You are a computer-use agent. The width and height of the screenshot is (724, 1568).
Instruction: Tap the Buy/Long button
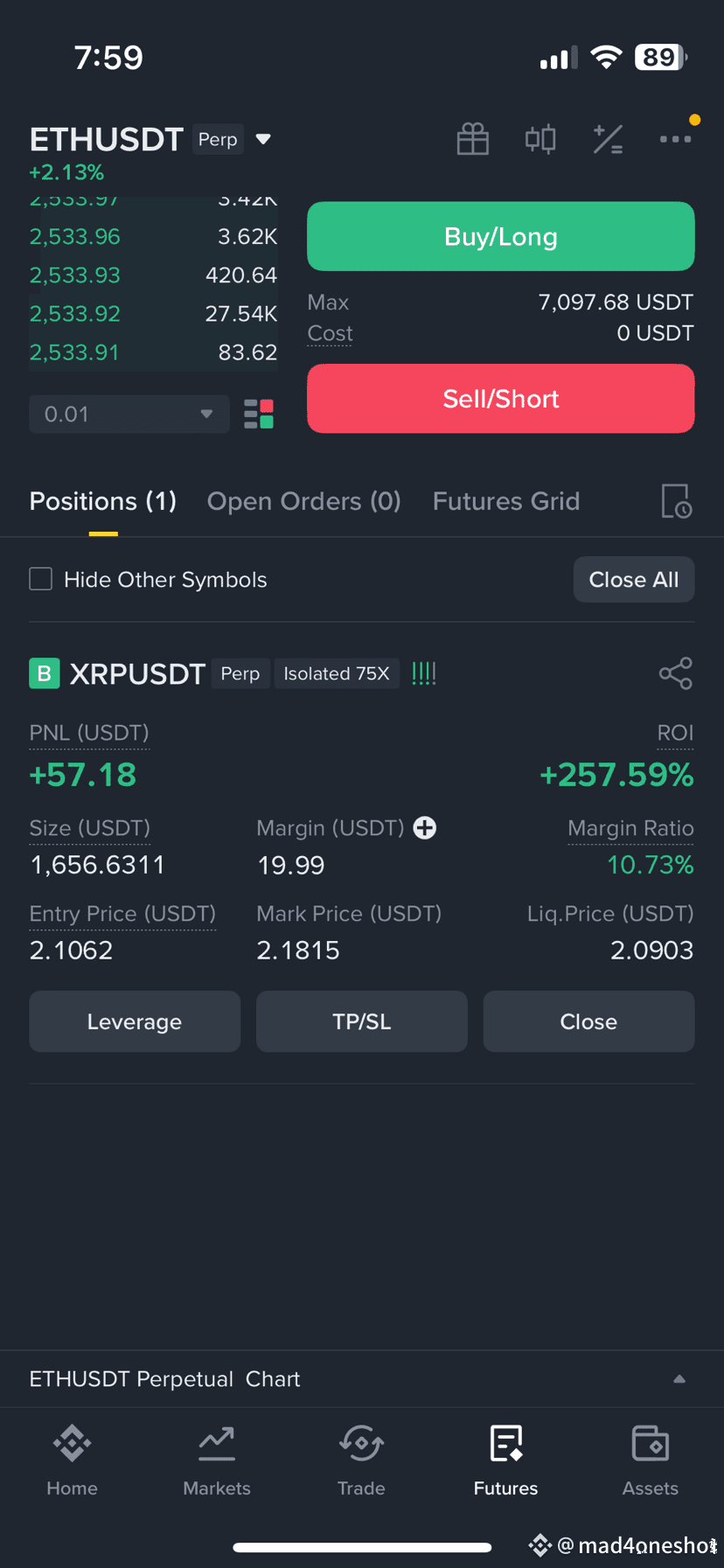pyautogui.click(x=501, y=236)
